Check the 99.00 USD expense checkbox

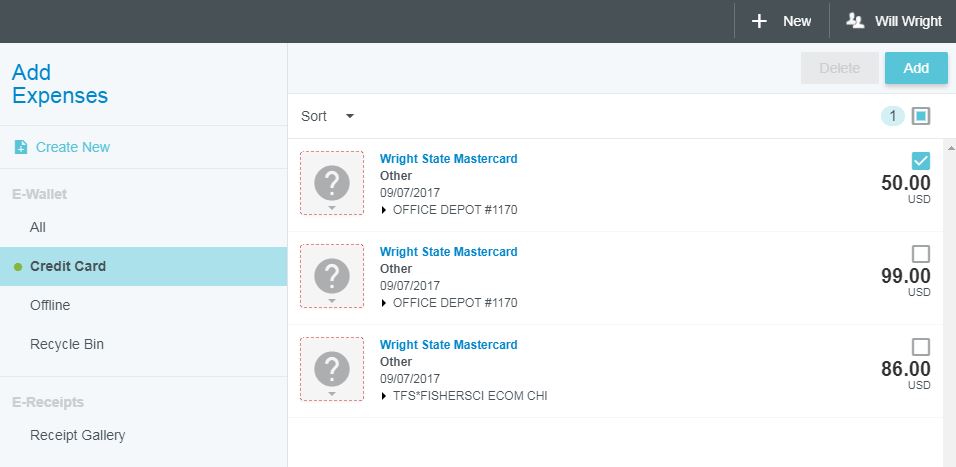click(x=921, y=253)
